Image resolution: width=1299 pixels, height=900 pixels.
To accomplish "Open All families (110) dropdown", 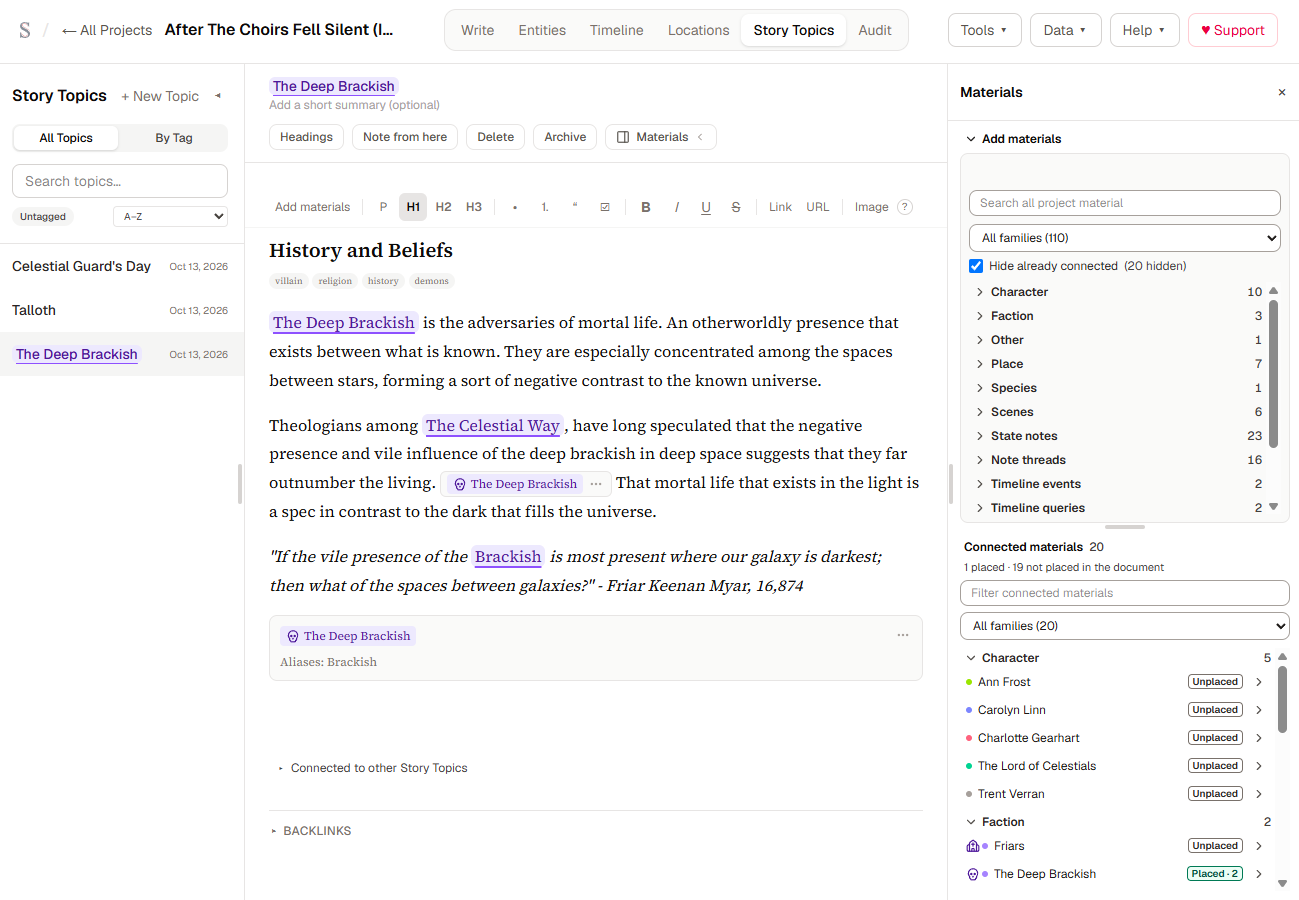I will pos(1125,238).
